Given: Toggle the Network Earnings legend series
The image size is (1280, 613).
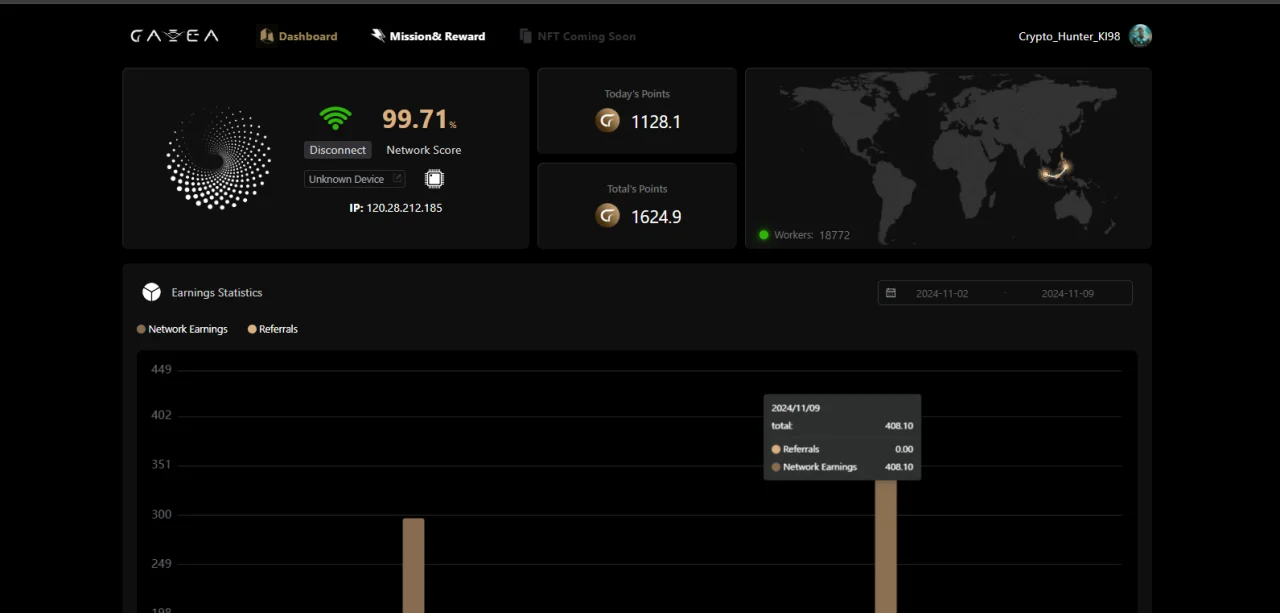Looking at the screenshot, I should 182,329.
